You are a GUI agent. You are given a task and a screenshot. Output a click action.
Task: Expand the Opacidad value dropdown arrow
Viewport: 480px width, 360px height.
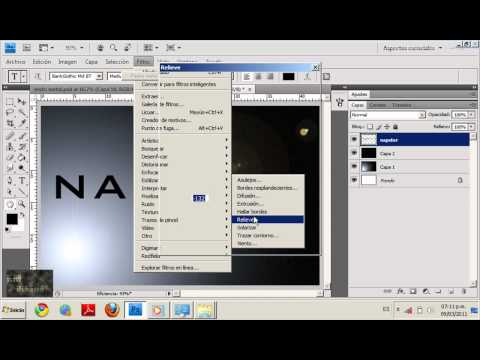tap(471, 114)
